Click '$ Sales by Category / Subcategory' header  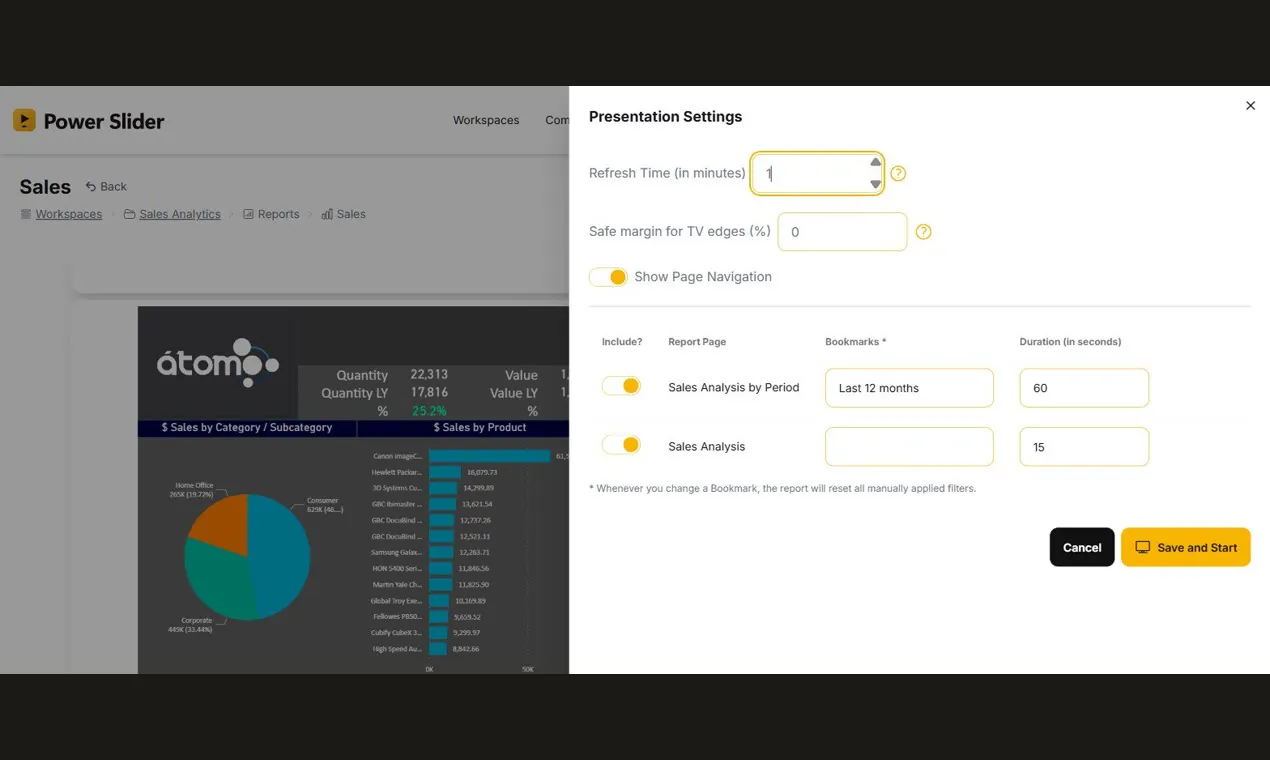(247, 427)
